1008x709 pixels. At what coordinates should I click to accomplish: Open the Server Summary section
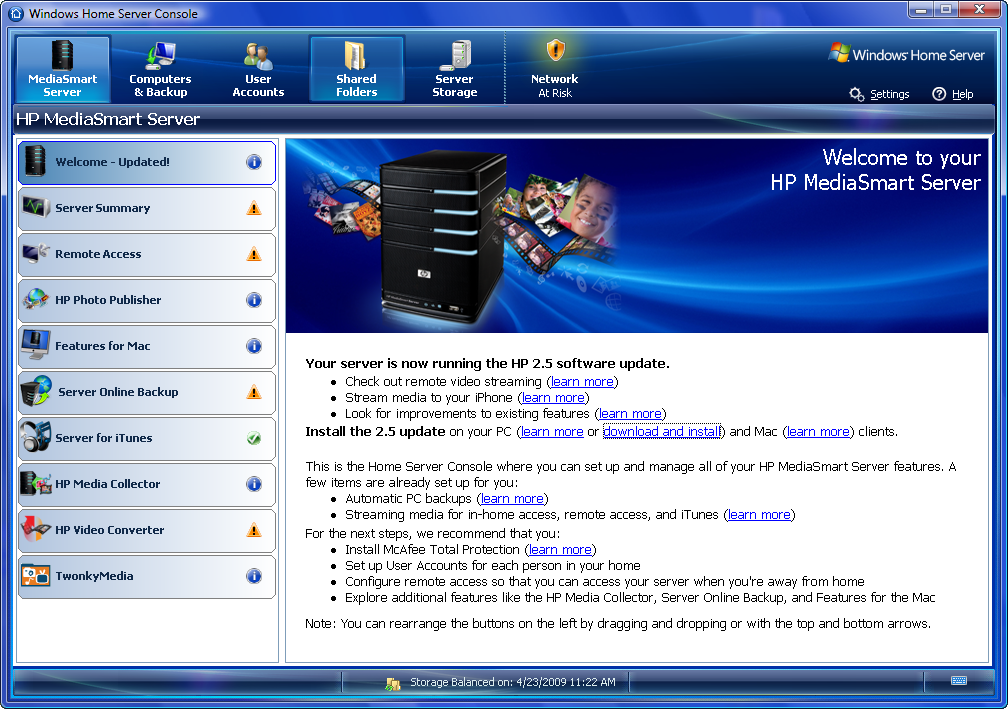click(x=147, y=208)
